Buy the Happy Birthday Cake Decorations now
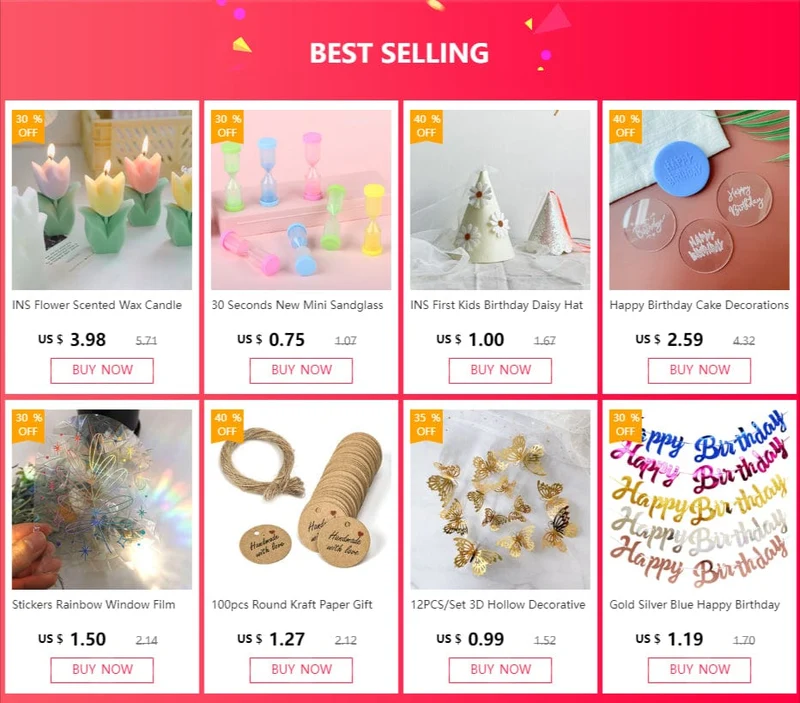800x703 pixels. click(x=699, y=370)
